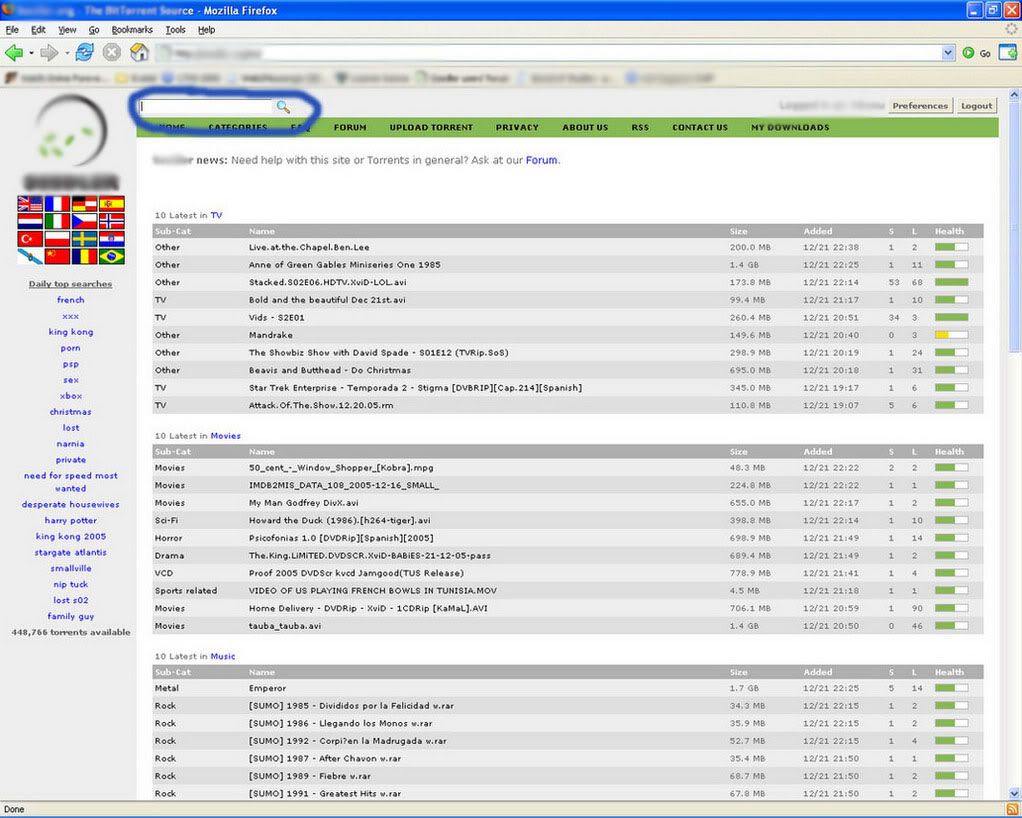Go to UPLOAD TORRENT page
This screenshot has width=1022, height=818.
431,128
